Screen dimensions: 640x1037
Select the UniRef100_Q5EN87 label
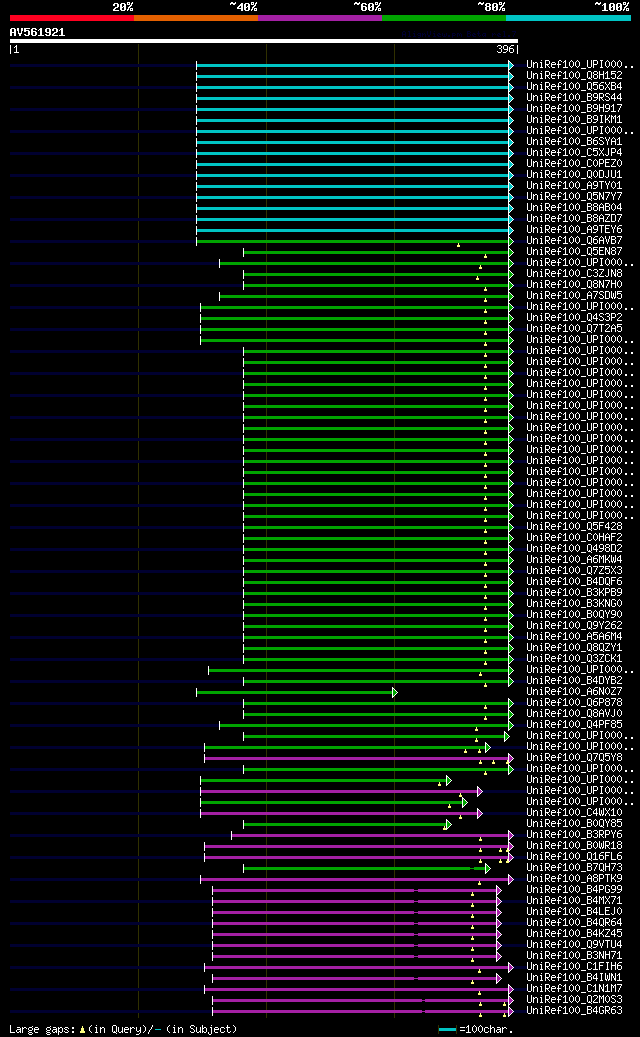click(x=574, y=252)
